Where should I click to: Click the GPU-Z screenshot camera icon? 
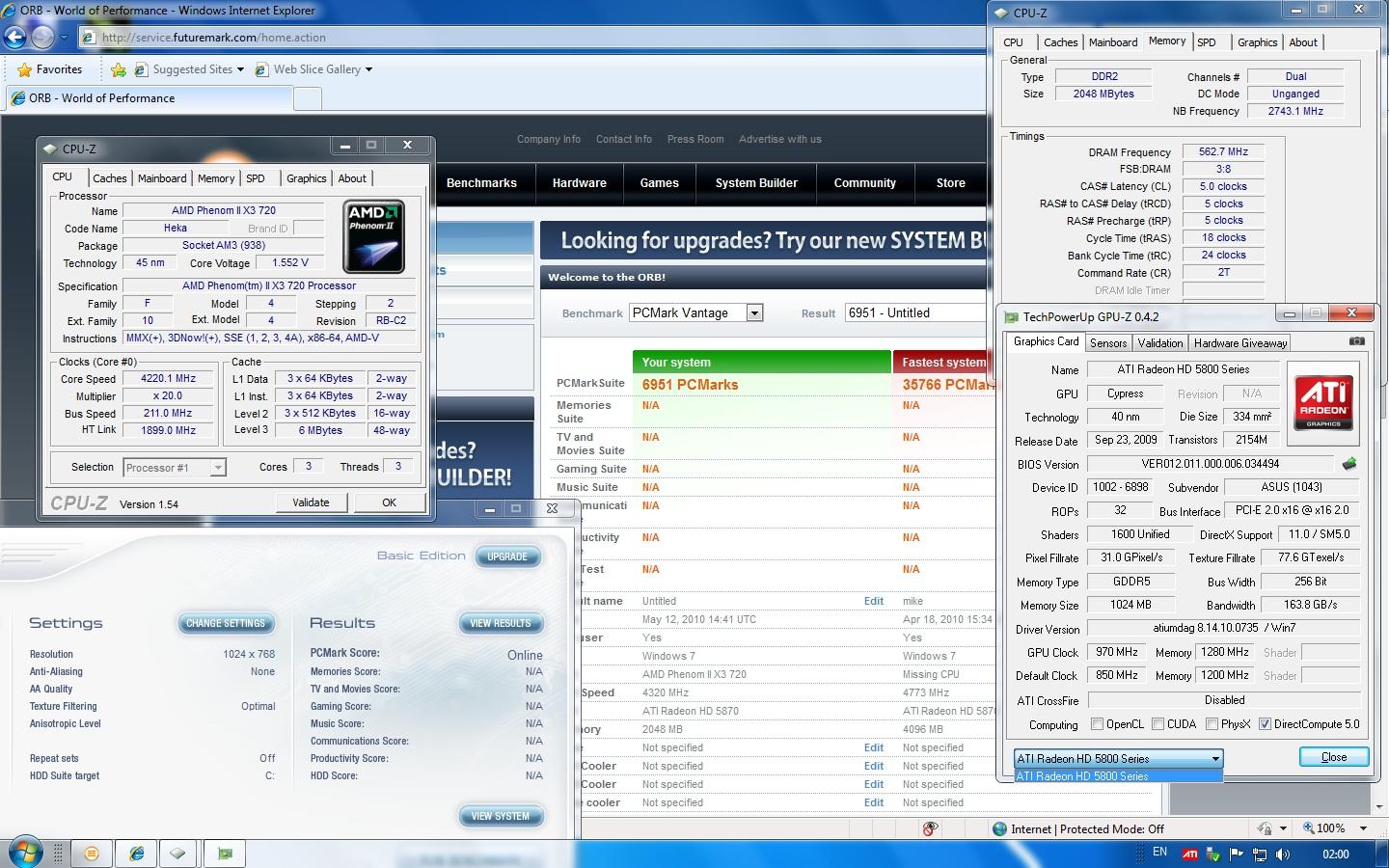1356,341
